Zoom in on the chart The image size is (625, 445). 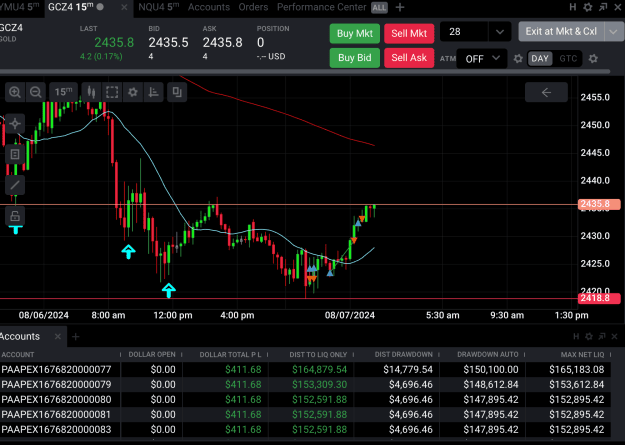pyautogui.click(x=15, y=93)
